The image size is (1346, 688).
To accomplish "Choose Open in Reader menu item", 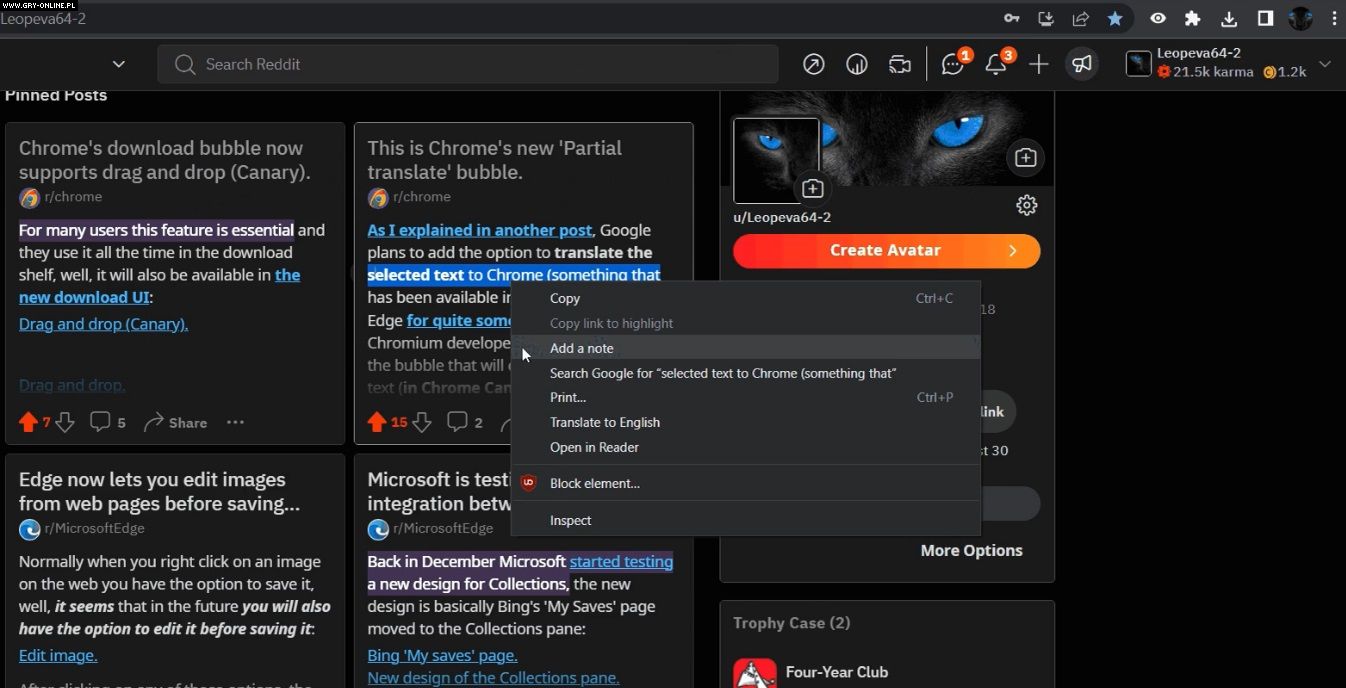I will (x=746, y=447).
